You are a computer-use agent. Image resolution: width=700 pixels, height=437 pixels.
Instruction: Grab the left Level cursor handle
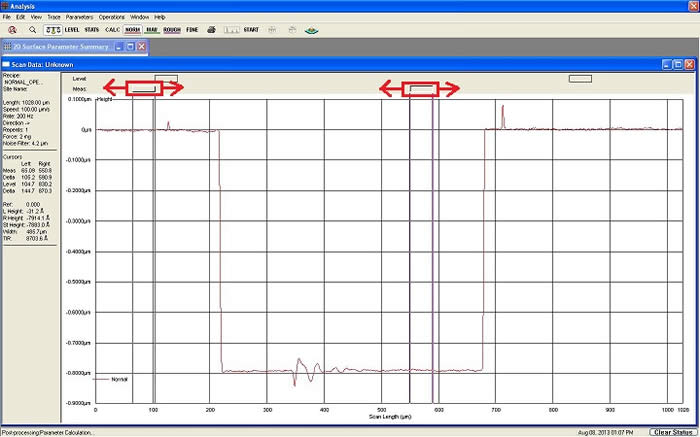(166, 79)
